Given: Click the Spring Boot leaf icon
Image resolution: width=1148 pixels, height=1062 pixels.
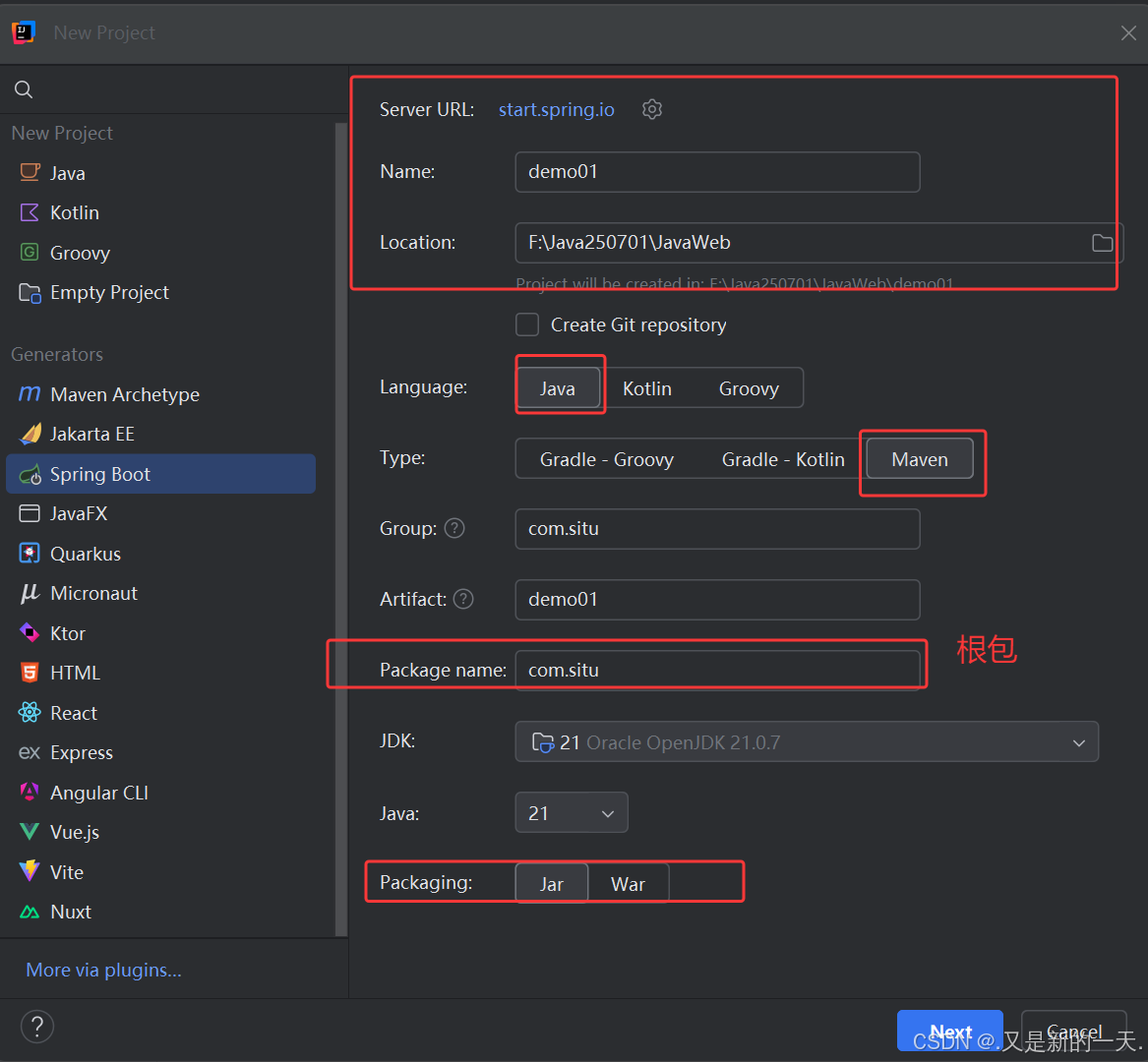Looking at the screenshot, I should click(30, 474).
